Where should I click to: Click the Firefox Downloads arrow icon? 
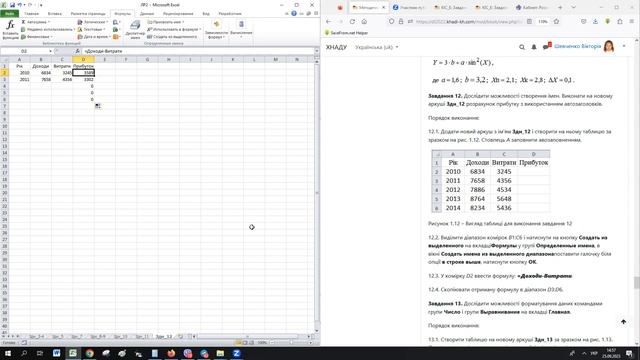click(596, 21)
